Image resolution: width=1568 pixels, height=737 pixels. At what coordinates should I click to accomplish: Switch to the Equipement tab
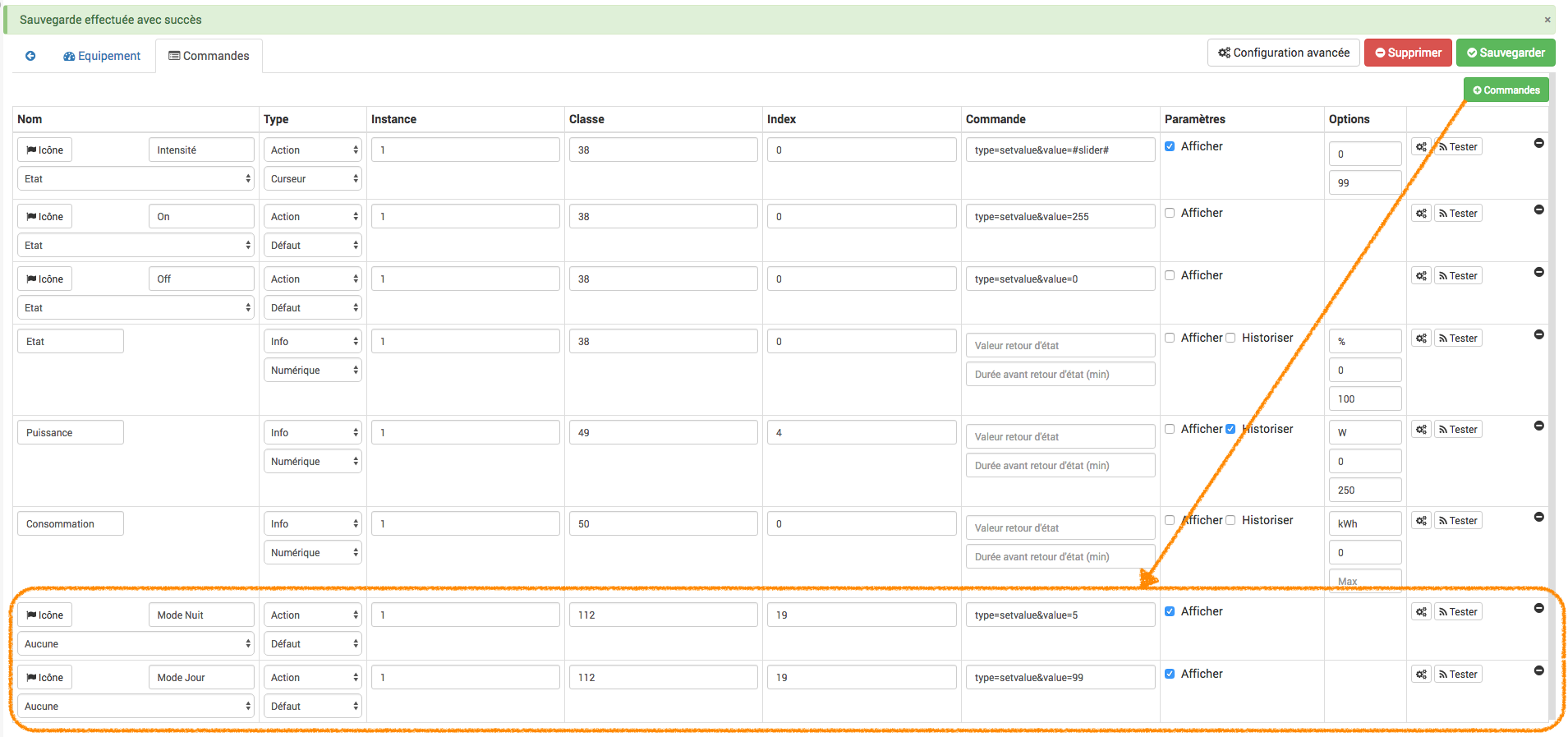tap(102, 56)
